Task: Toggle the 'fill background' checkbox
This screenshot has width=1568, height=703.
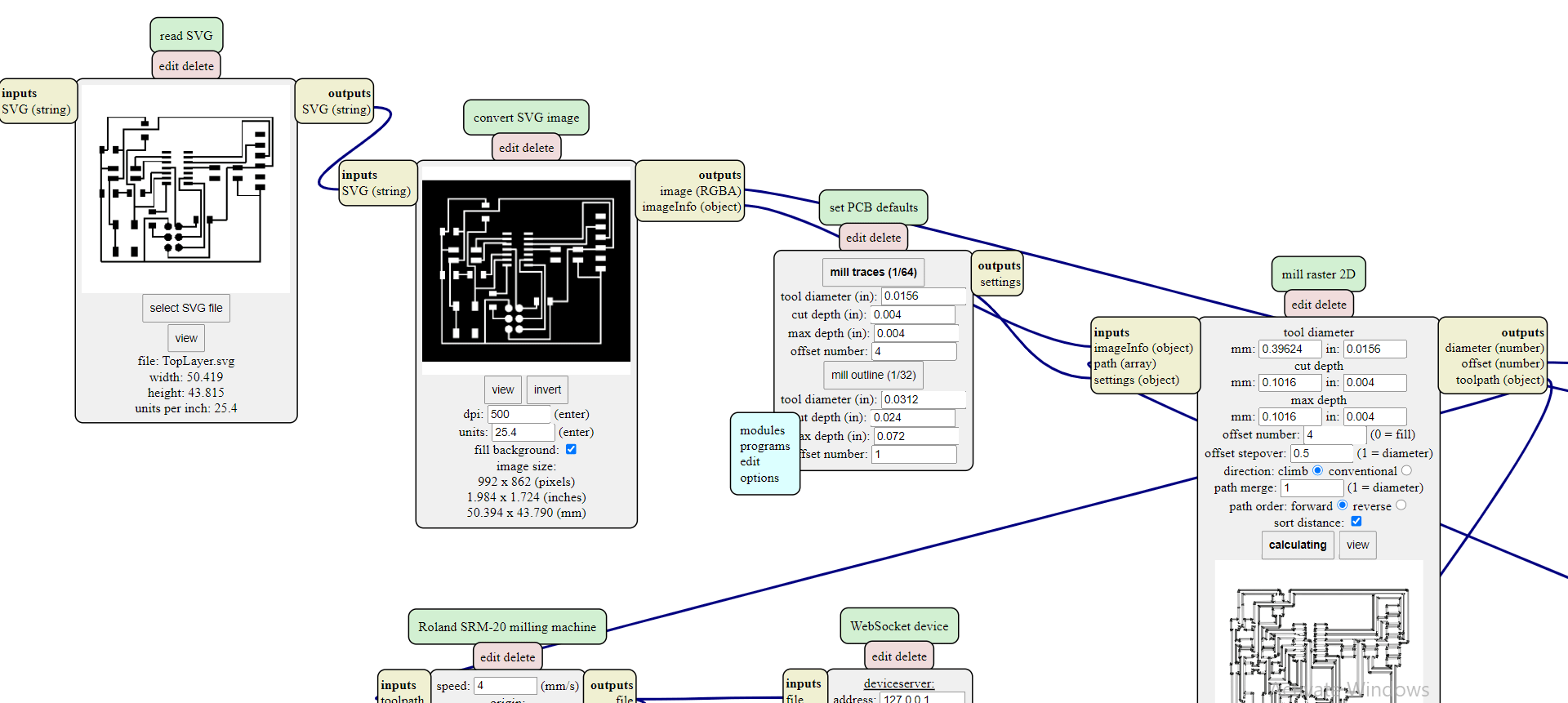Action: click(x=571, y=449)
